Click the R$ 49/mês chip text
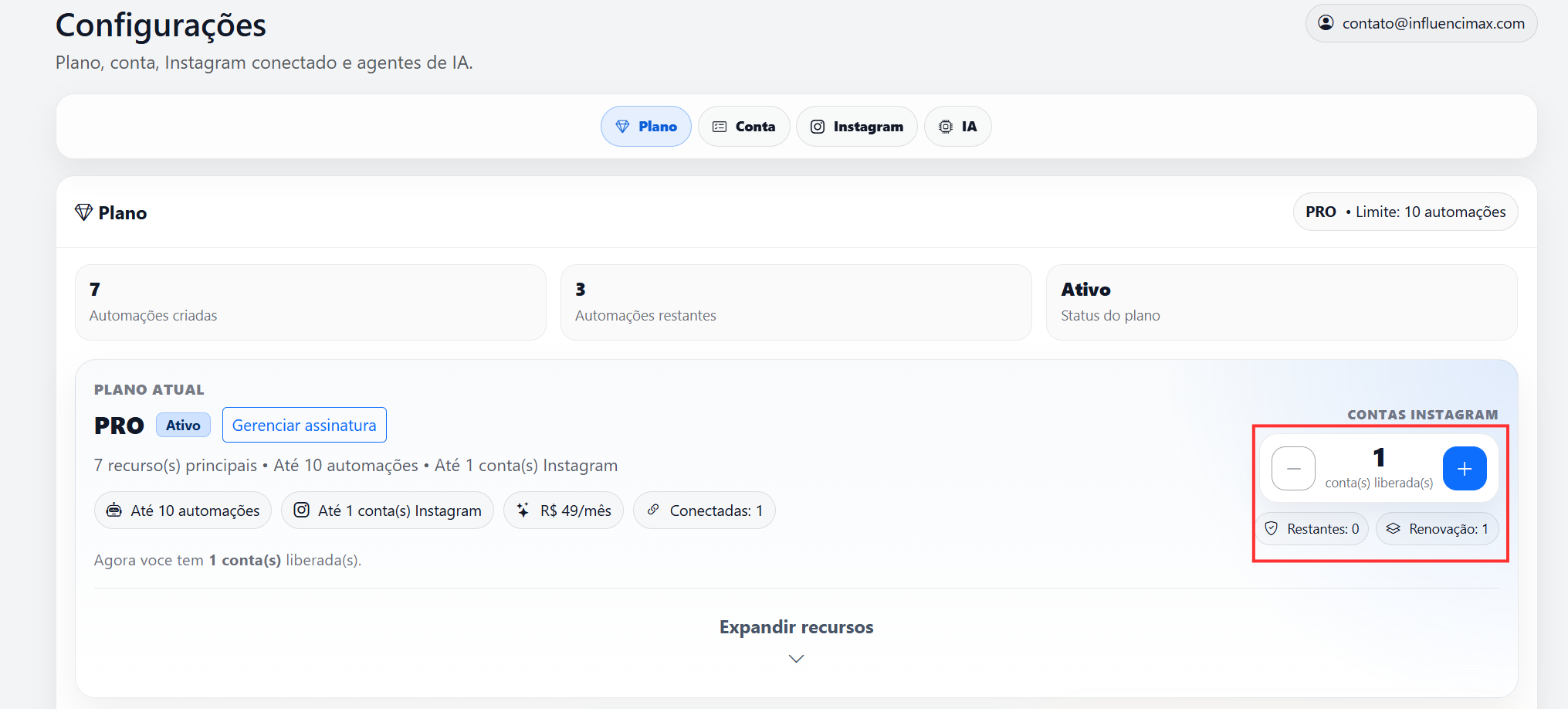1568x709 pixels. coord(576,511)
